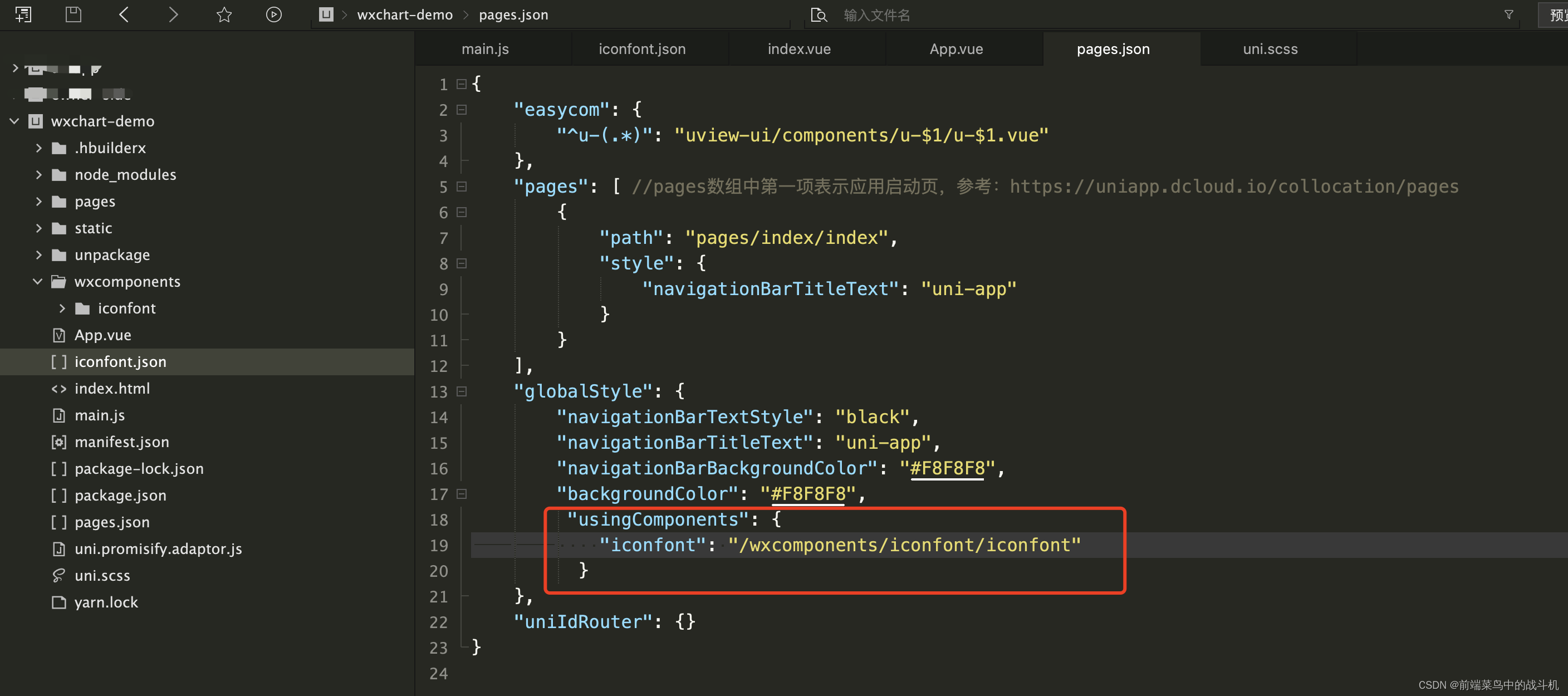Open file search with the magnifier icon
Viewport: 1568px width, 696px height.
tap(819, 14)
